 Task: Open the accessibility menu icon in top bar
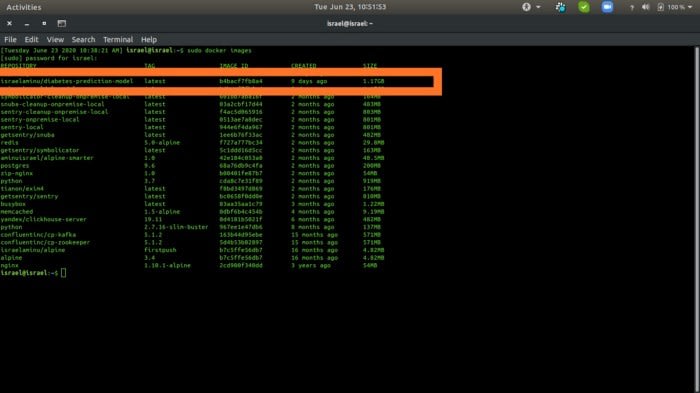pos(526,7)
